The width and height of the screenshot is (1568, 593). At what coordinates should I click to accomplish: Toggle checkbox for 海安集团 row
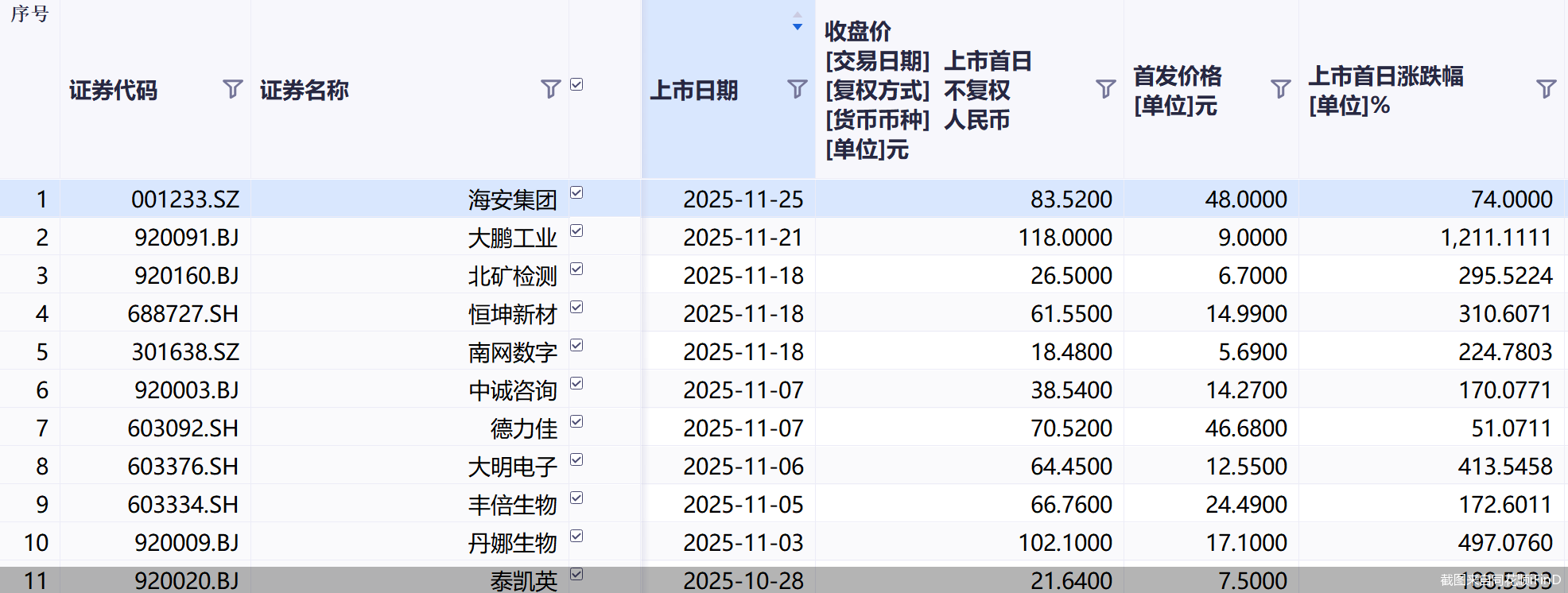(577, 192)
